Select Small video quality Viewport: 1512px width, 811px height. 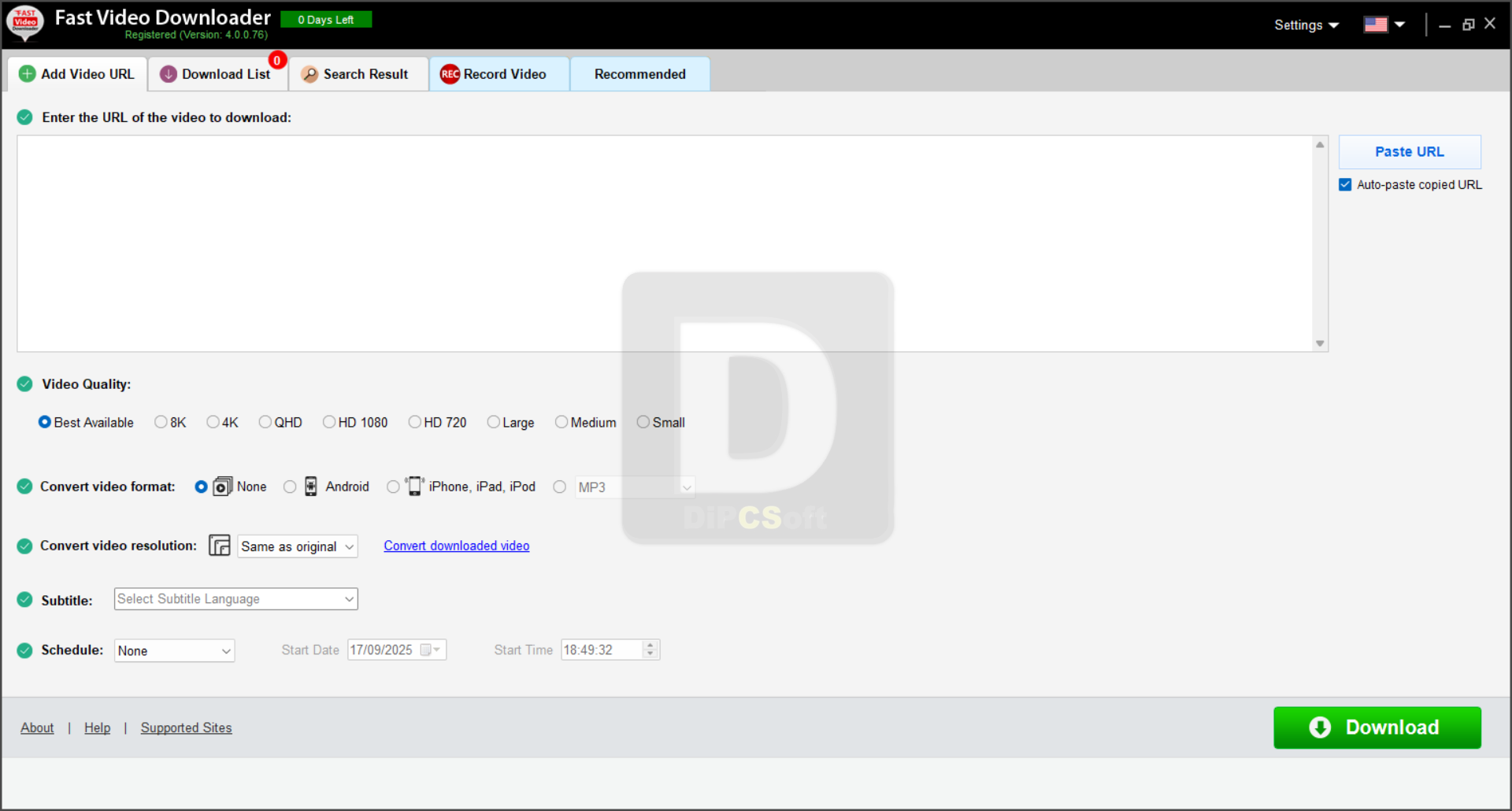point(643,422)
